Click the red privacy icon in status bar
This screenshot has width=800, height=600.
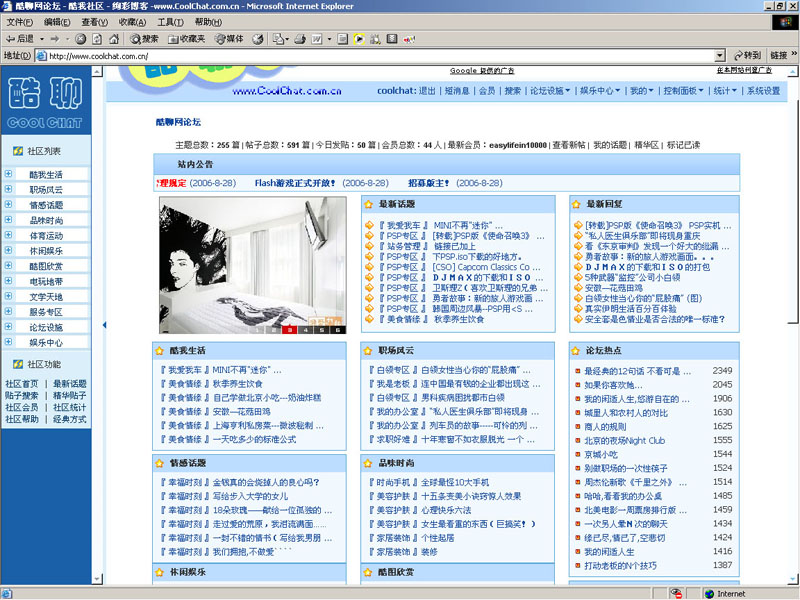click(x=677, y=593)
